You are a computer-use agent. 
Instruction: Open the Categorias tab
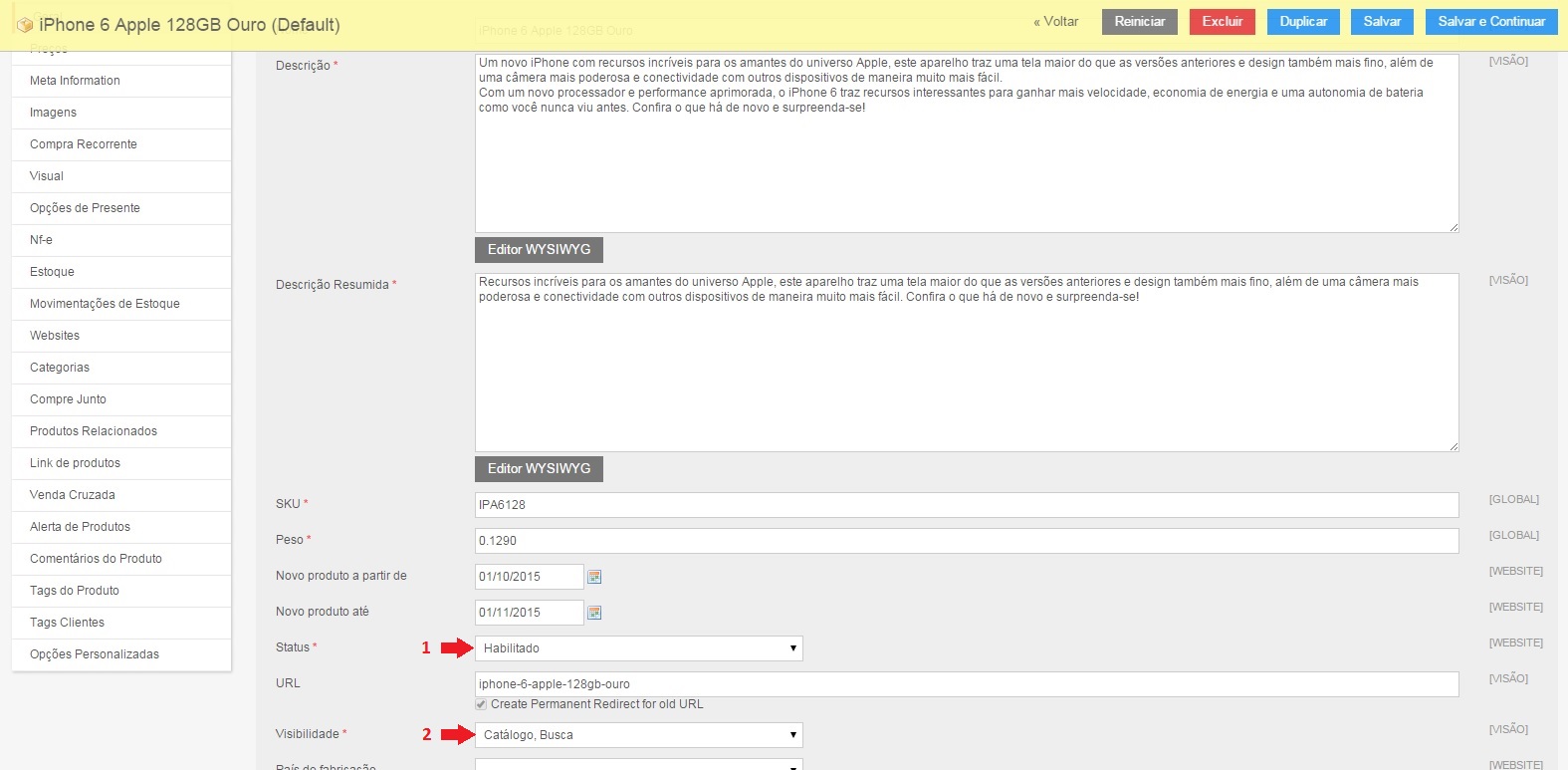(x=121, y=368)
